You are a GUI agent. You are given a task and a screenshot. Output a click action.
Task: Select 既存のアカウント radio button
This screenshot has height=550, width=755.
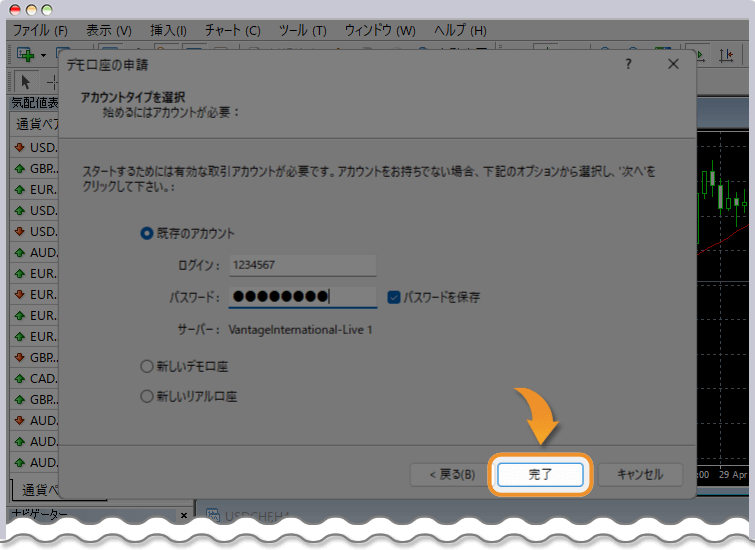[147, 234]
